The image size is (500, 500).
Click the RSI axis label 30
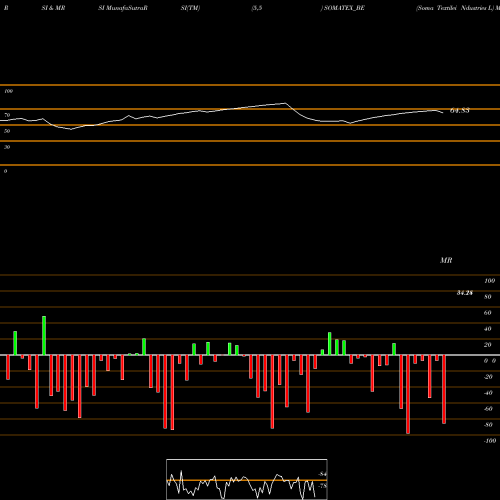(7, 147)
